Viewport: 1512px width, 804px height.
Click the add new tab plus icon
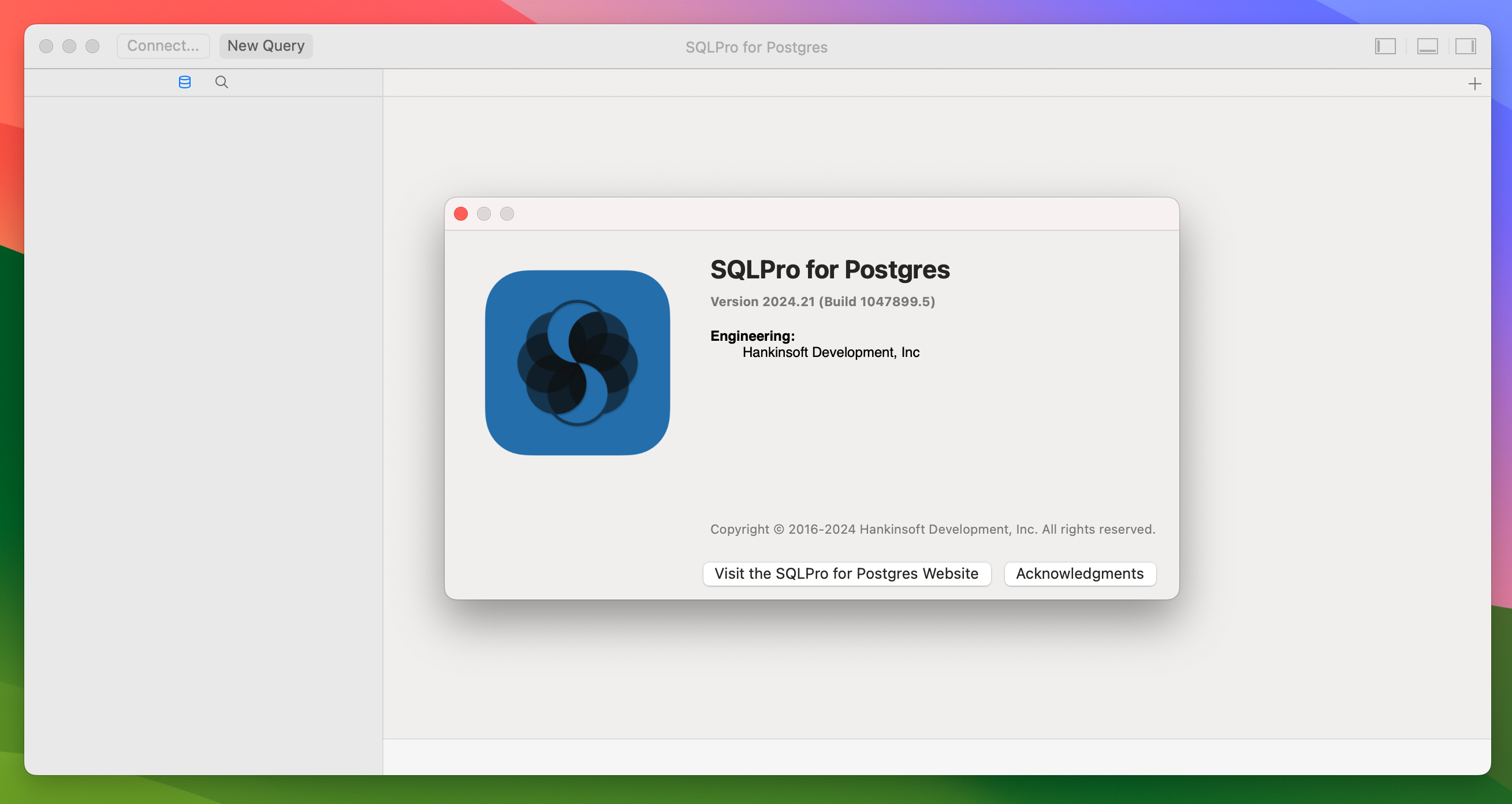pyautogui.click(x=1475, y=83)
